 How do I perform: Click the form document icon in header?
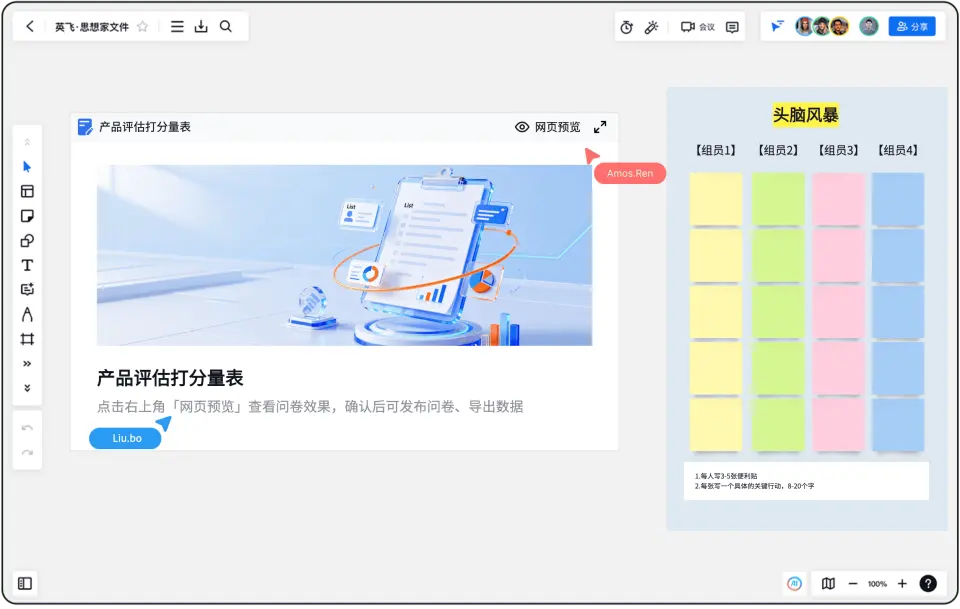point(85,127)
